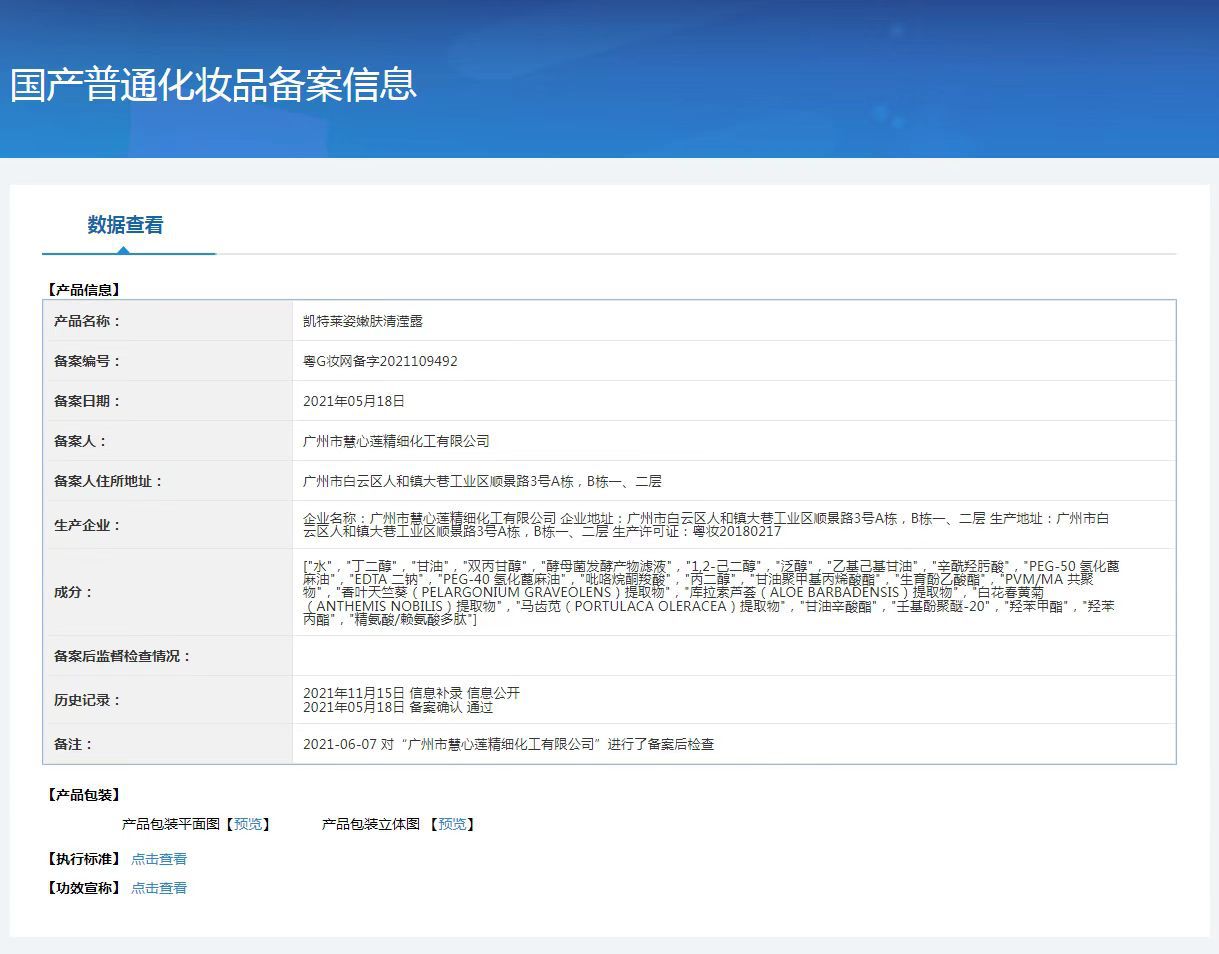This screenshot has height=954, width=1219.
Task: Click the filing number 粤G妆网备字2021109492
Action: click(380, 361)
